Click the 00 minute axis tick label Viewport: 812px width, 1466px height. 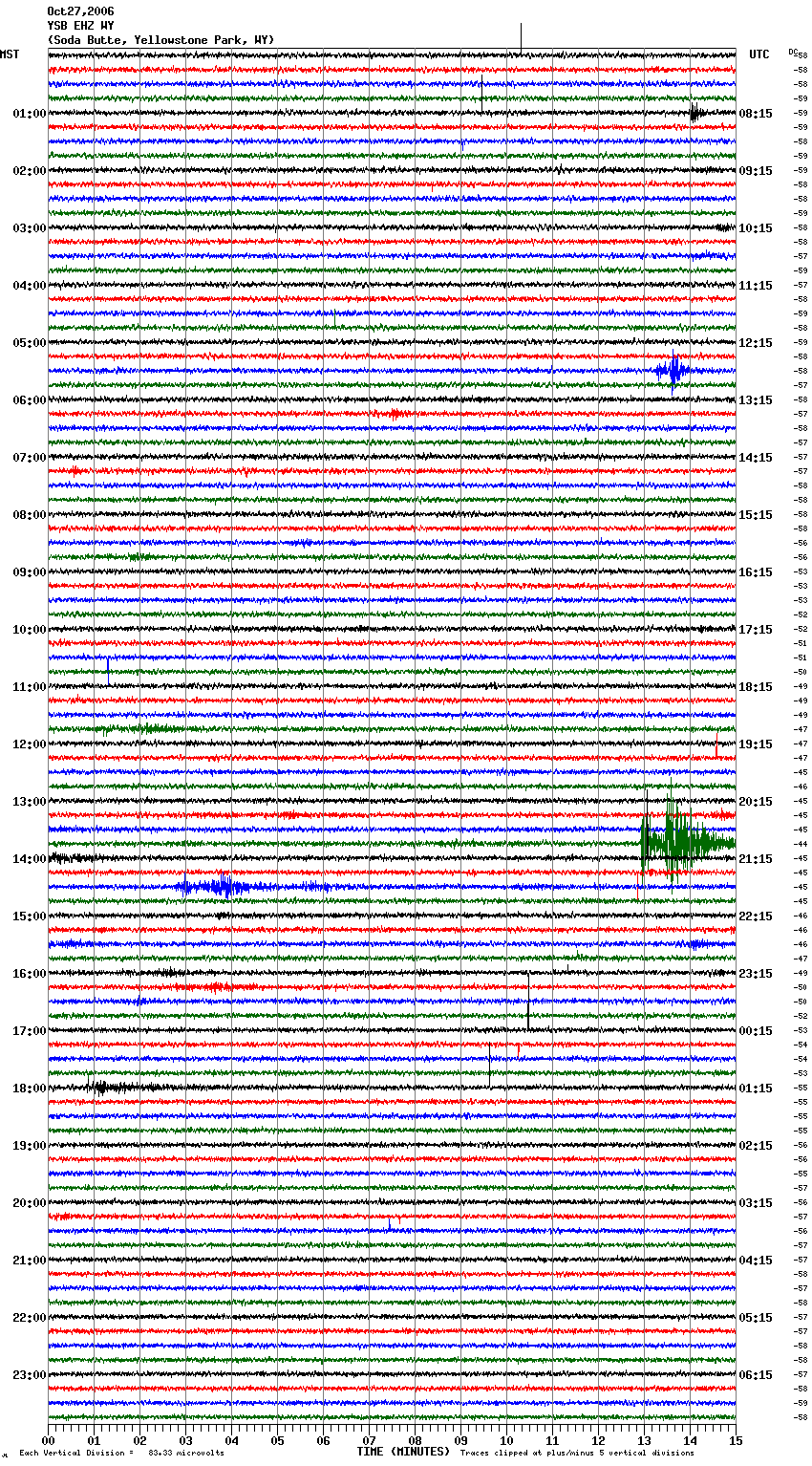coord(48,1440)
